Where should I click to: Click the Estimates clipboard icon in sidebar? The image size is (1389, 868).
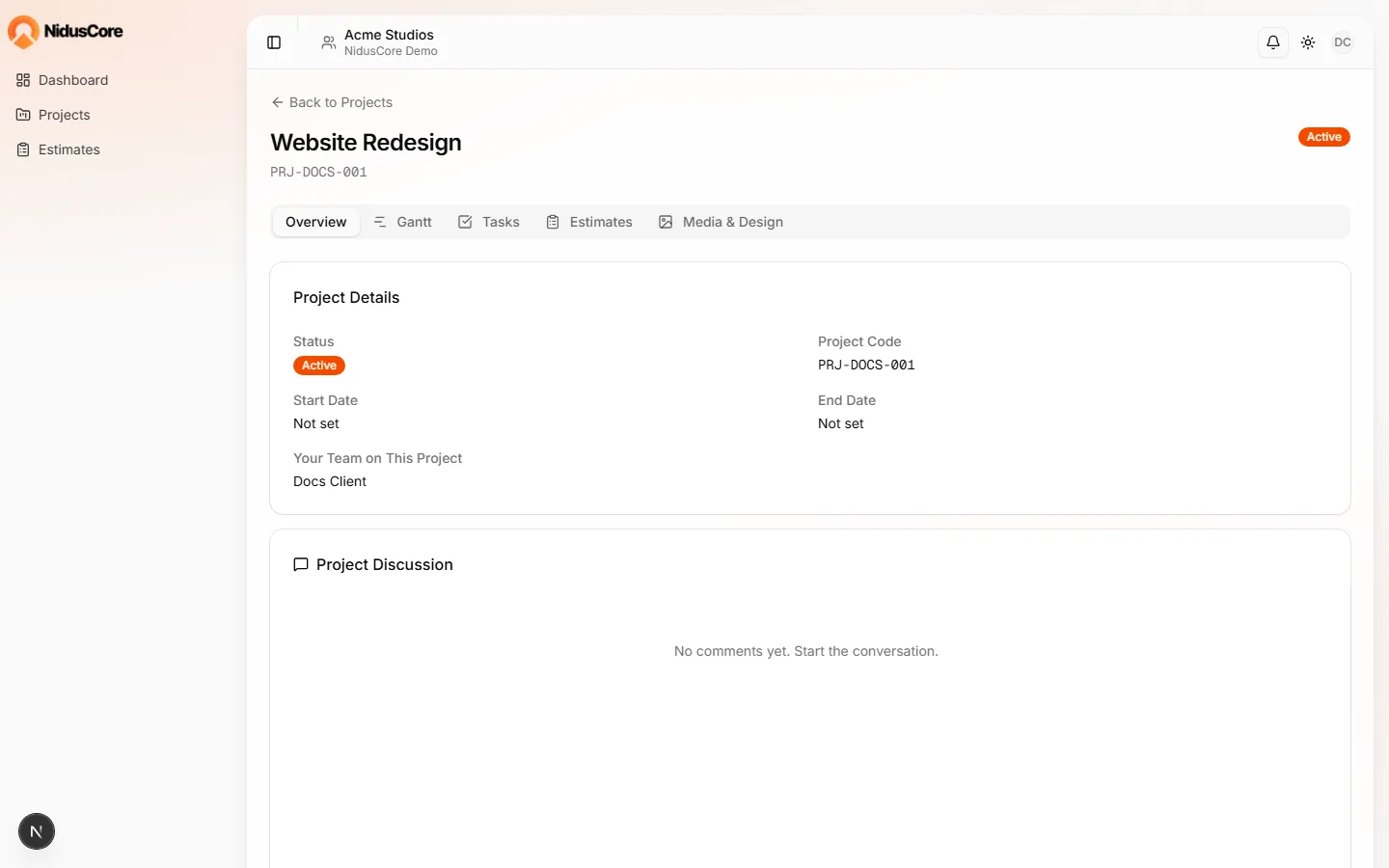[23, 149]
